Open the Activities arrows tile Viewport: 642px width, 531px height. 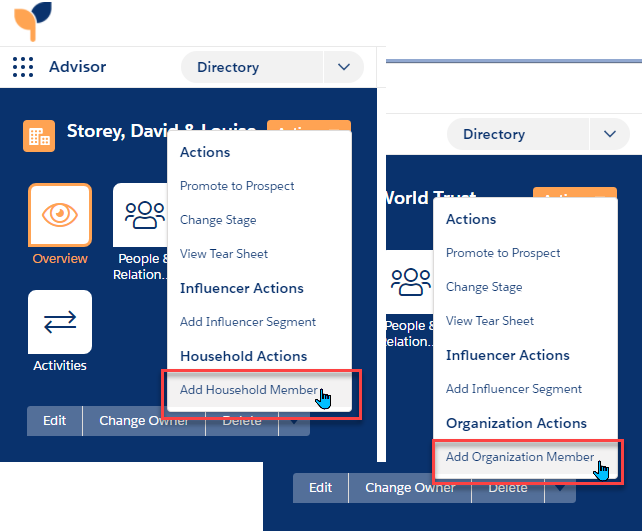click(60, 322)
